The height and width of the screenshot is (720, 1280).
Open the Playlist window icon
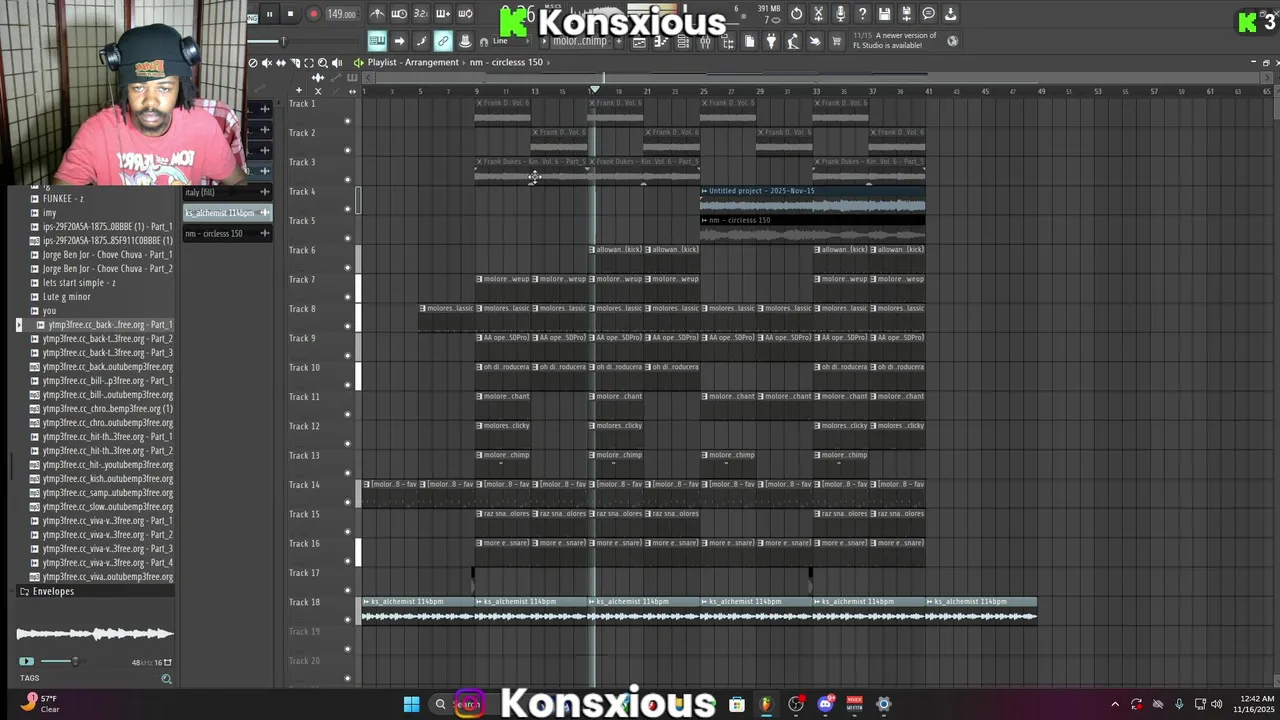click(639, 41)
